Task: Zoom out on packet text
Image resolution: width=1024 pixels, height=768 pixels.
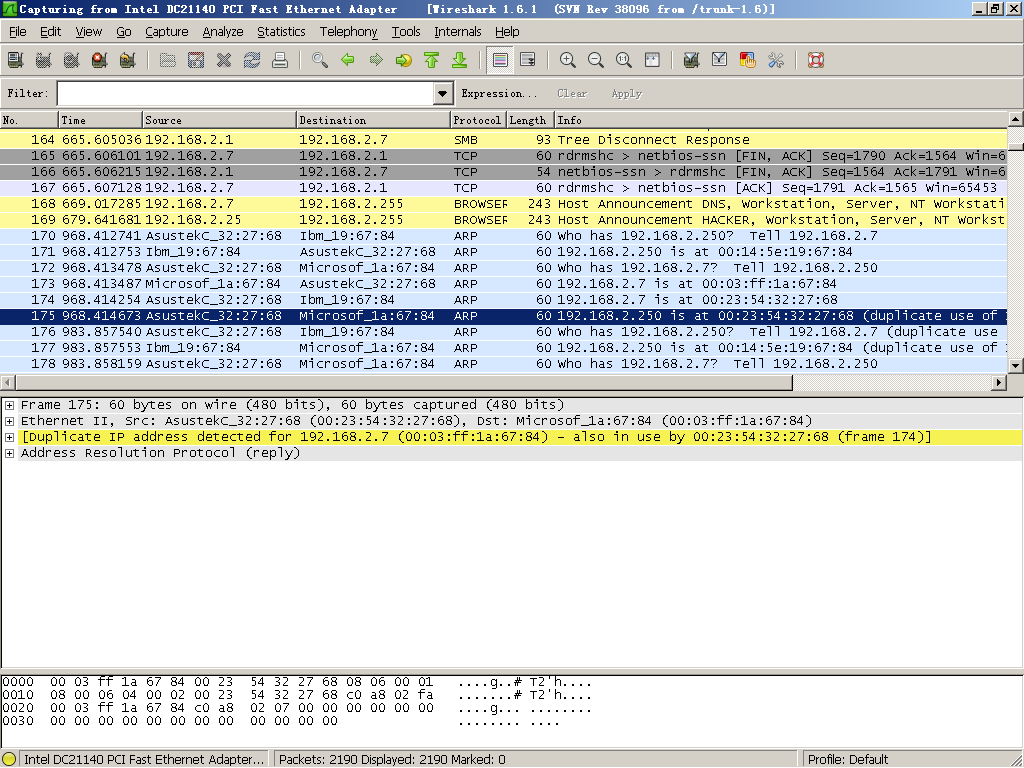Action: click(596, 60)
